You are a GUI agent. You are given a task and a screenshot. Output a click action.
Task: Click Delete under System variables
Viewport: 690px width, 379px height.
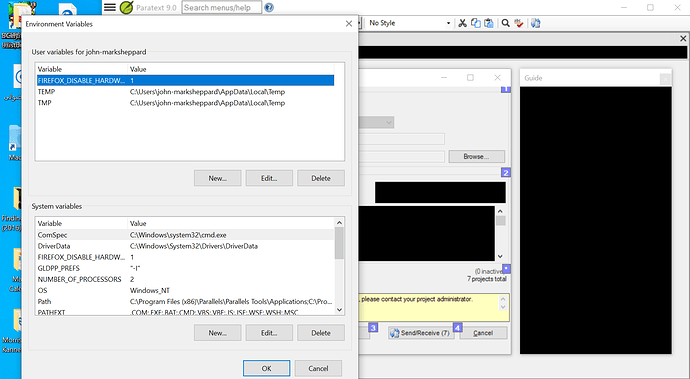tap(321, 333)
